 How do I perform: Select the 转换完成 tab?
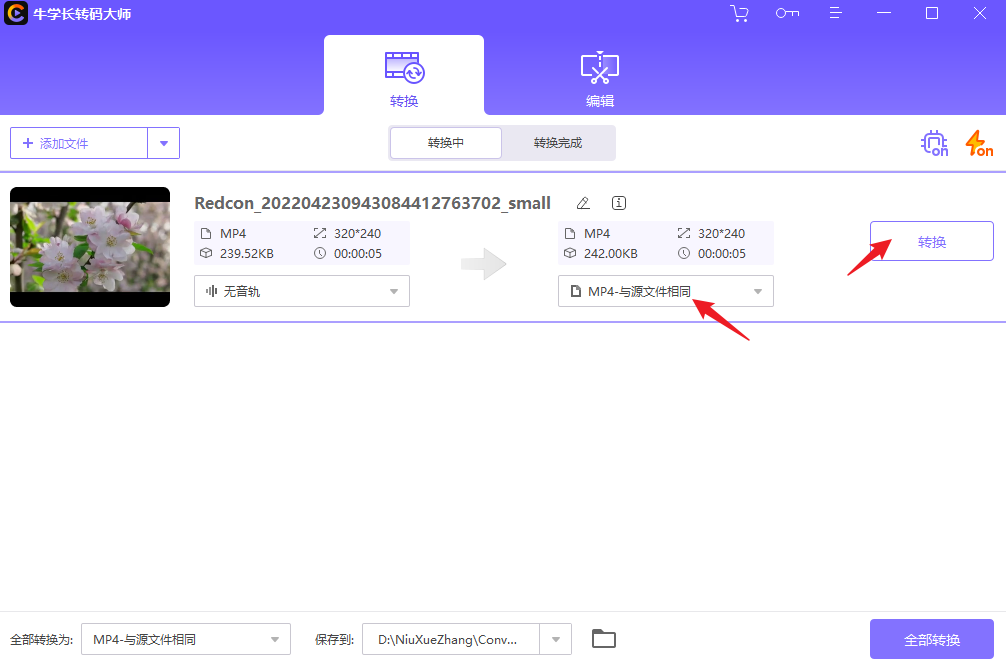click(x=558, y=143)
